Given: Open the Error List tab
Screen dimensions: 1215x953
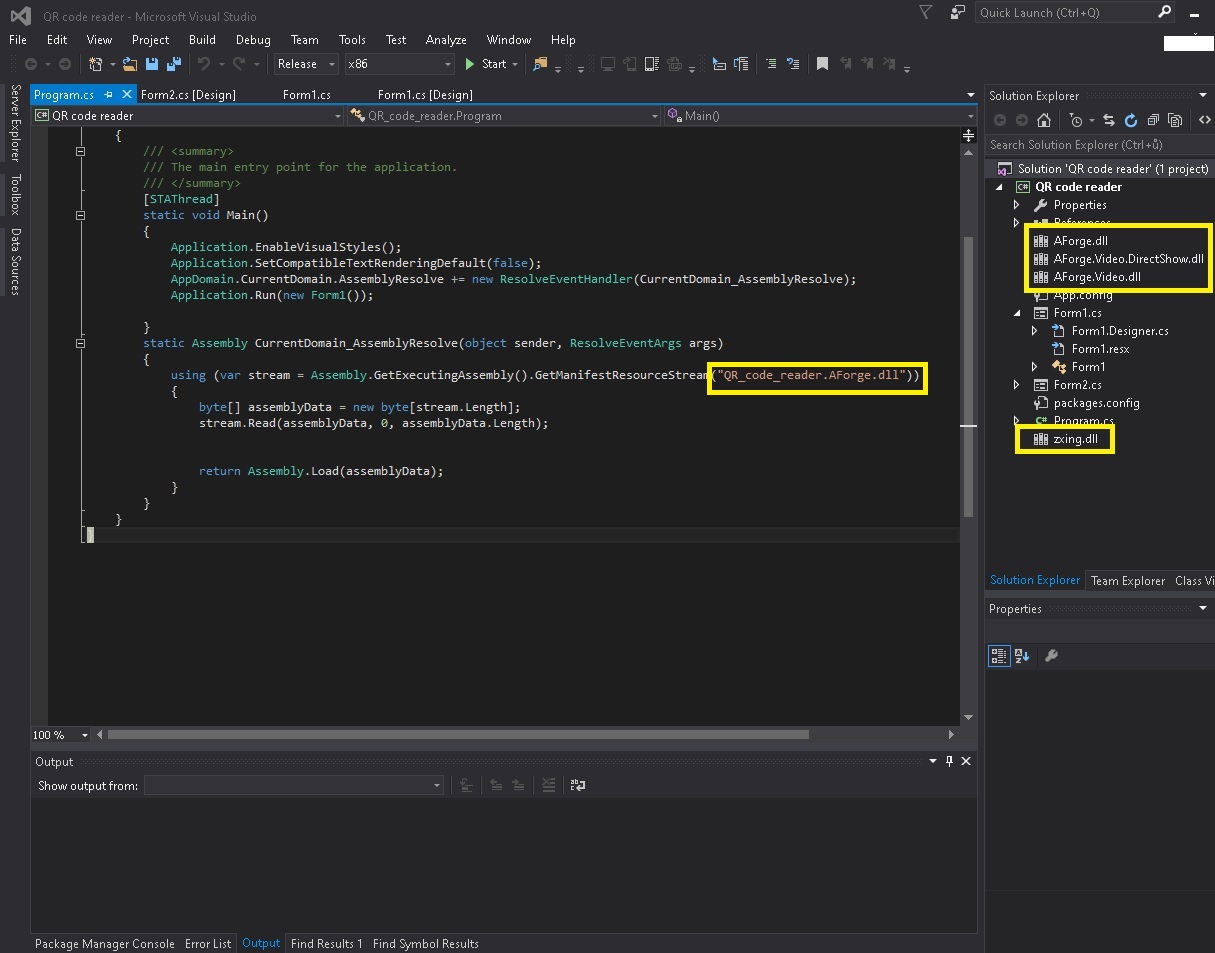Looking at the screenshot, I should 208,944.
